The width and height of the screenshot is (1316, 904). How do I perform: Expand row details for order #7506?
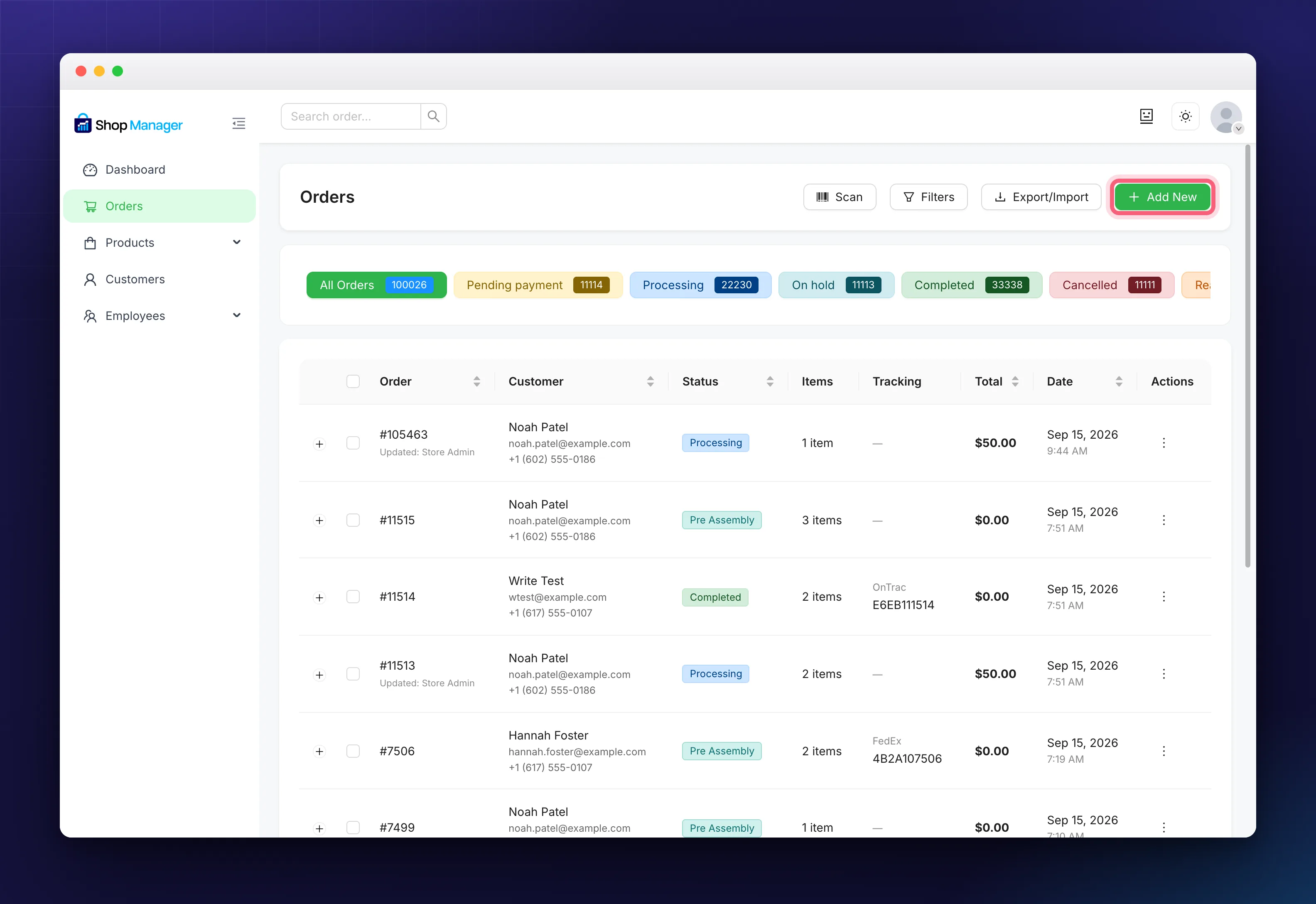[x=319, y=752]
